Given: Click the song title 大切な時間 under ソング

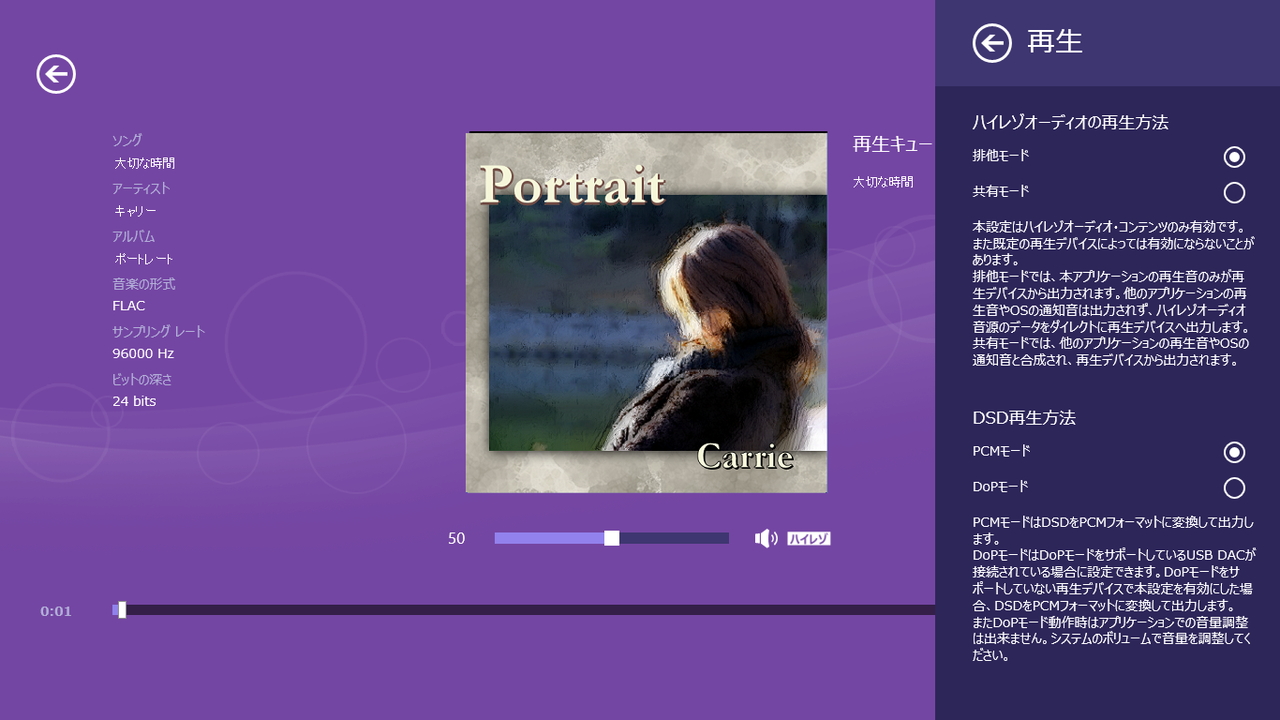Looking at the screenshot, I should click(x=144, y=163).
